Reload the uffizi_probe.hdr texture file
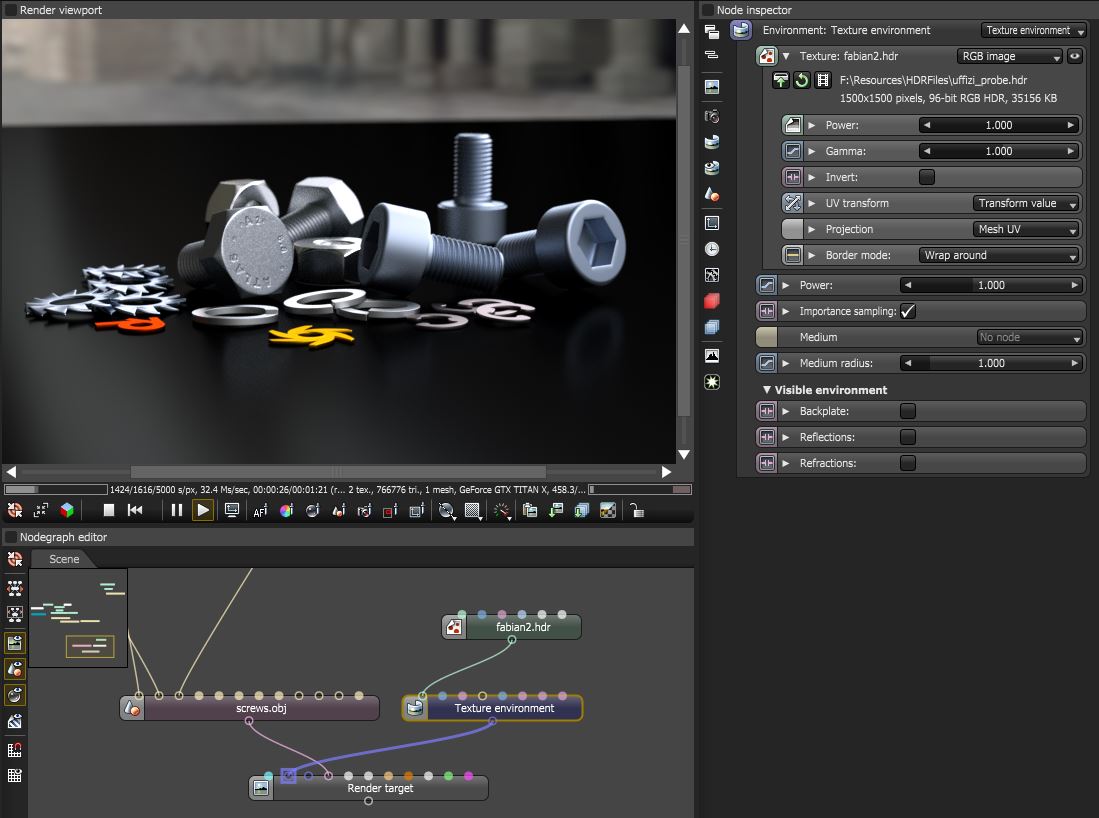1099x818 pixels. point(800,80)
